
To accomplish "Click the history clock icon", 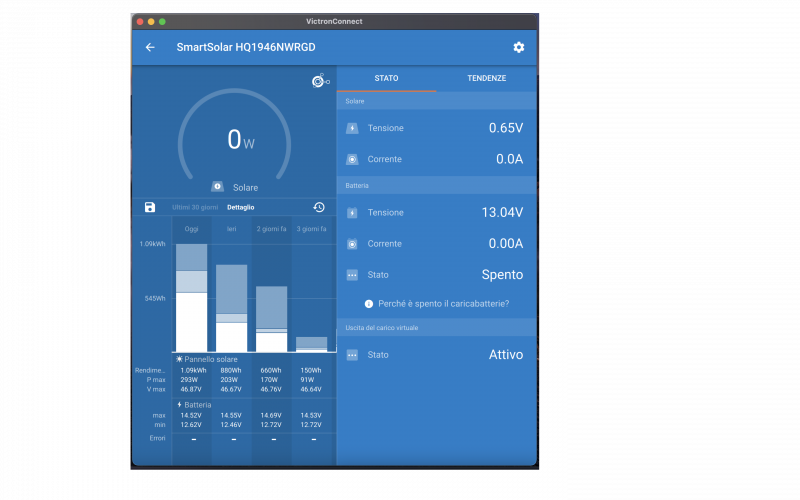I will click(x=319, y=207).
